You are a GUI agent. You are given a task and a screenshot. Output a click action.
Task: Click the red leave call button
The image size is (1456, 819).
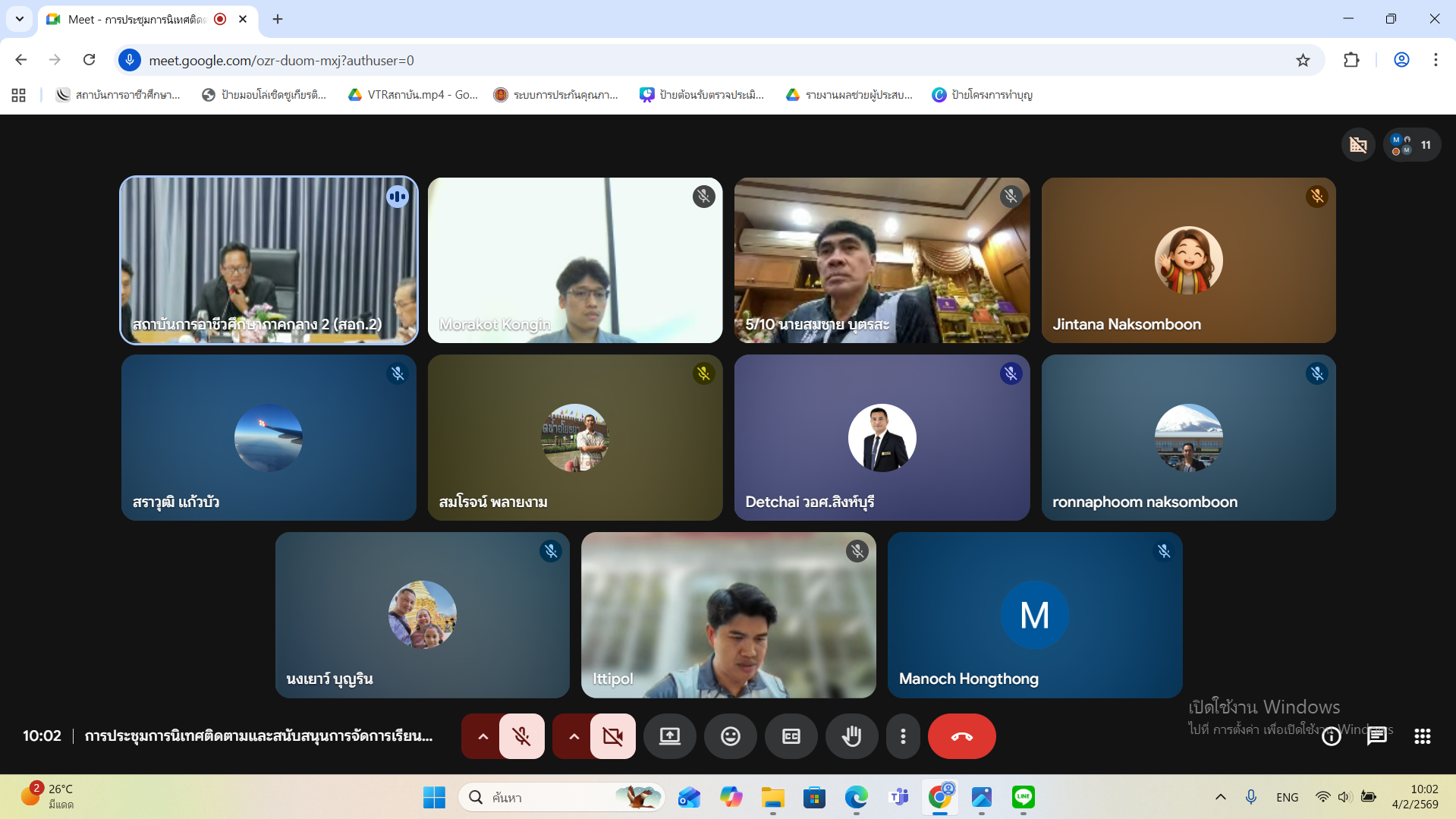pos(961,736)
